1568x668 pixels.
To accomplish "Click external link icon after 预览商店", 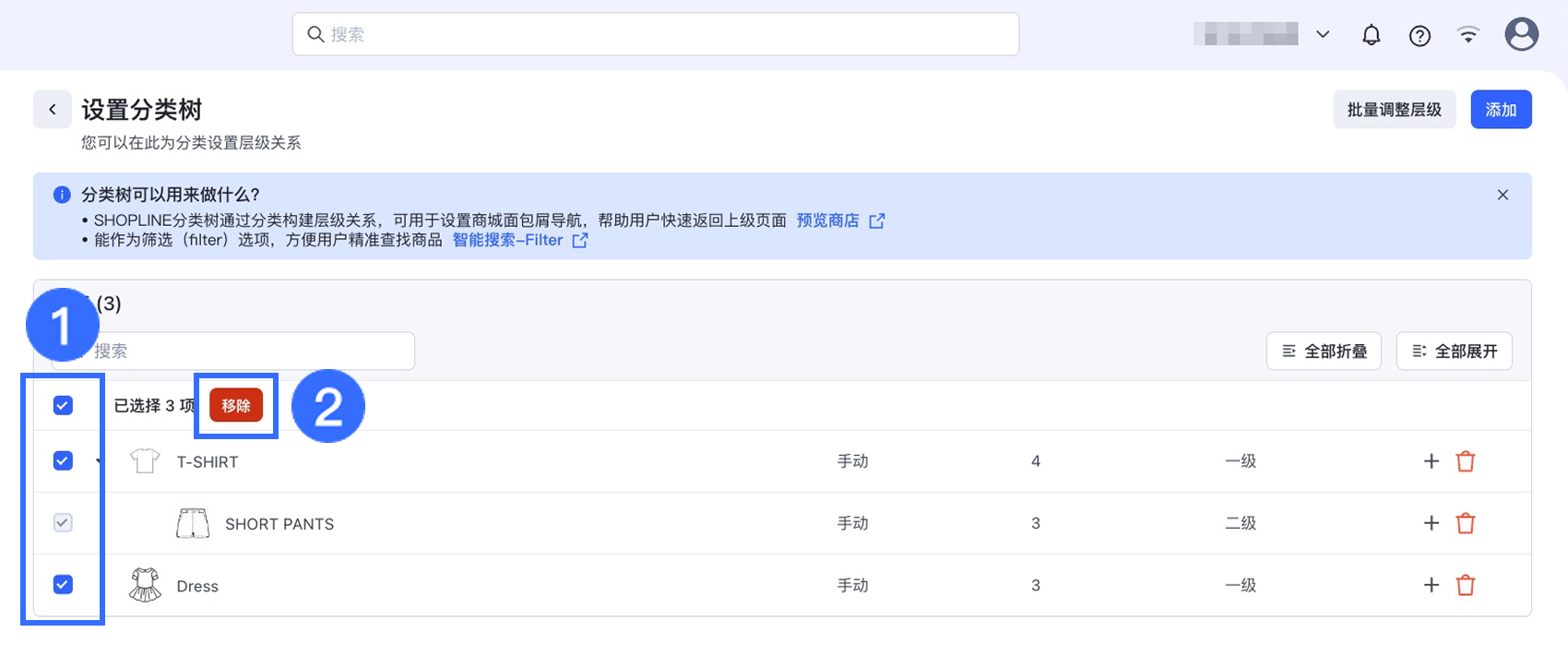I will (877, 221).
